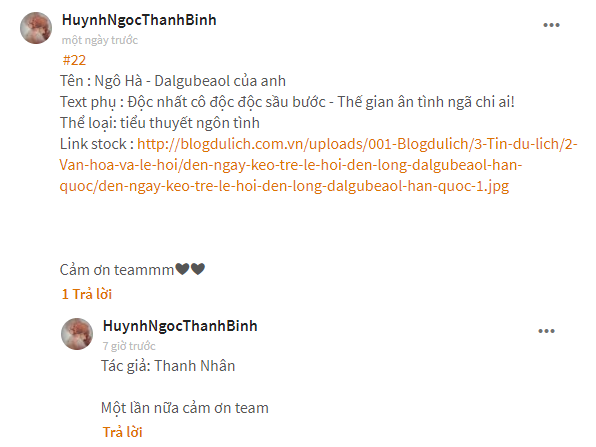Collapse the '1 Trả lời' replies thread
596x447 pixels.
(x=87, y=294)
